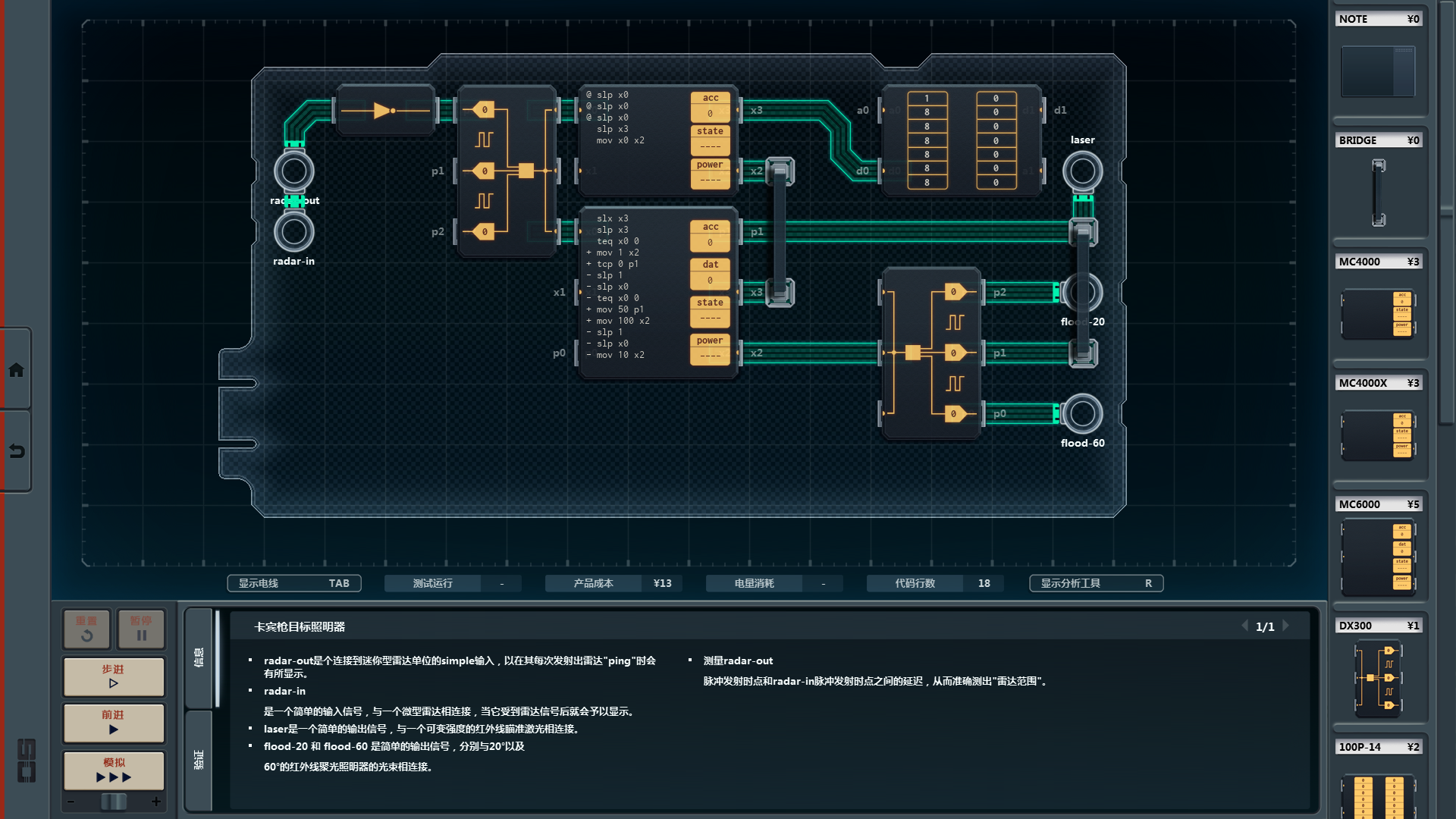
Task: Switch to the 信息 info tab
Action: (x=199, y=657)
